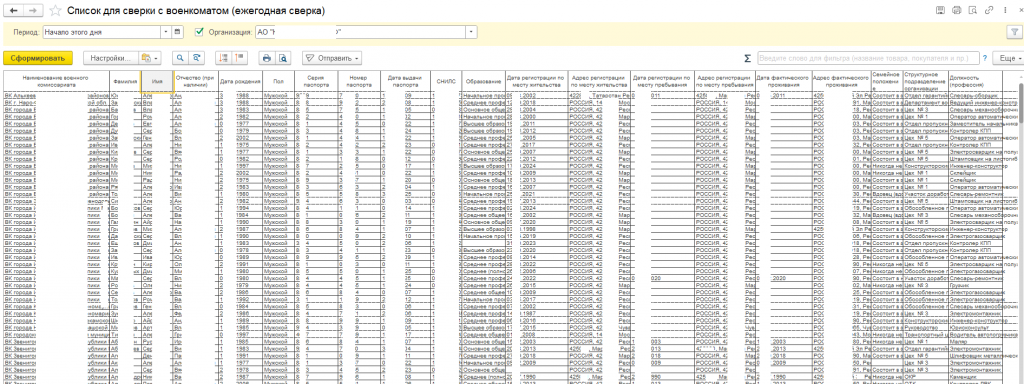The height and width of the screenshot is (384, 1024).
Task: Go back with the left arrow button
Action: tap(14, 11)
